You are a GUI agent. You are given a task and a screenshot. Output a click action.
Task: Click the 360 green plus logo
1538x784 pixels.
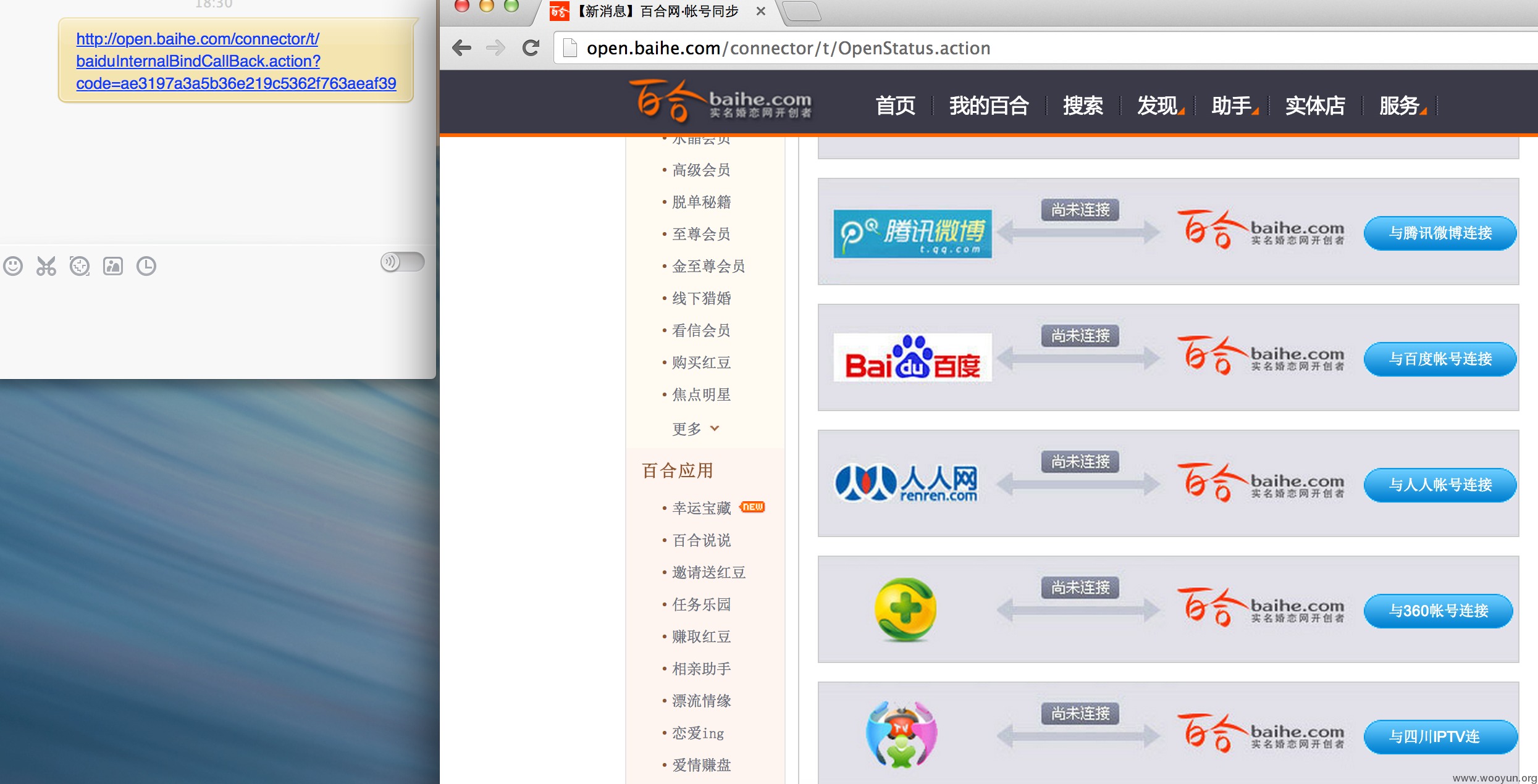point(905,609)
